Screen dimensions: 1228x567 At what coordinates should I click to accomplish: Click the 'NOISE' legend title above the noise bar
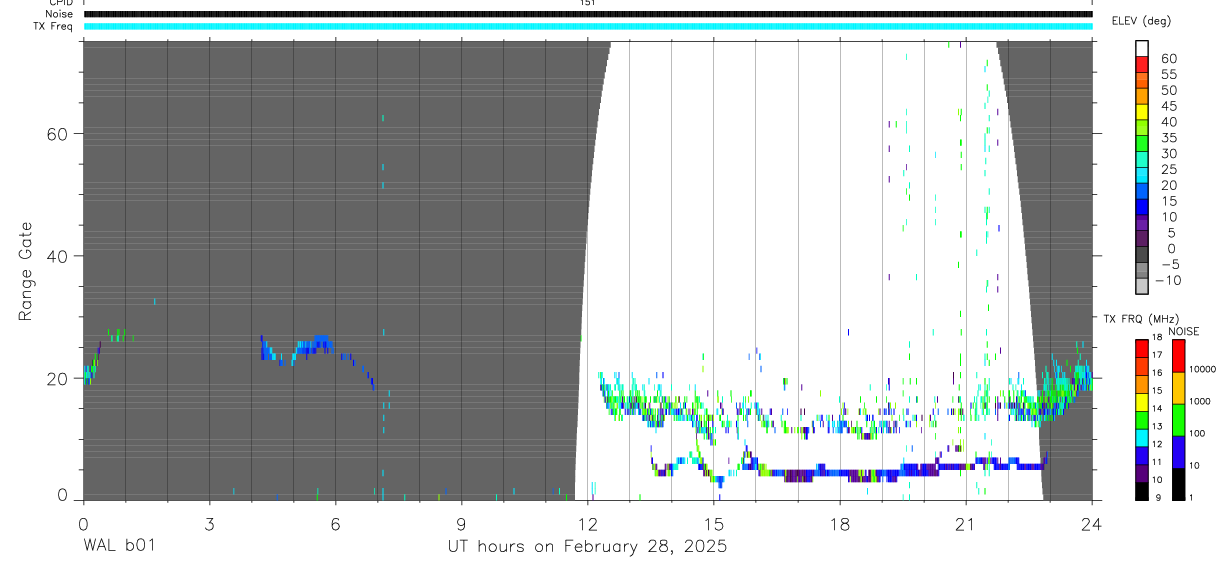point(1184,331)
